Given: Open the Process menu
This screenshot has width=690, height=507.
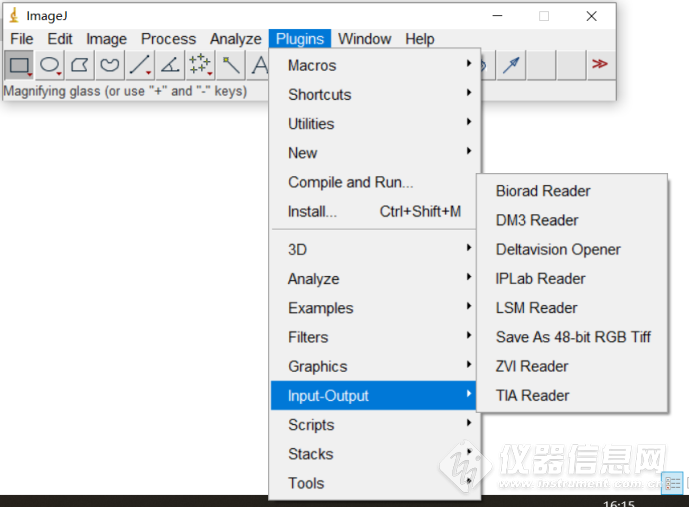Looking at the screenshot, I should pos(168,39).
